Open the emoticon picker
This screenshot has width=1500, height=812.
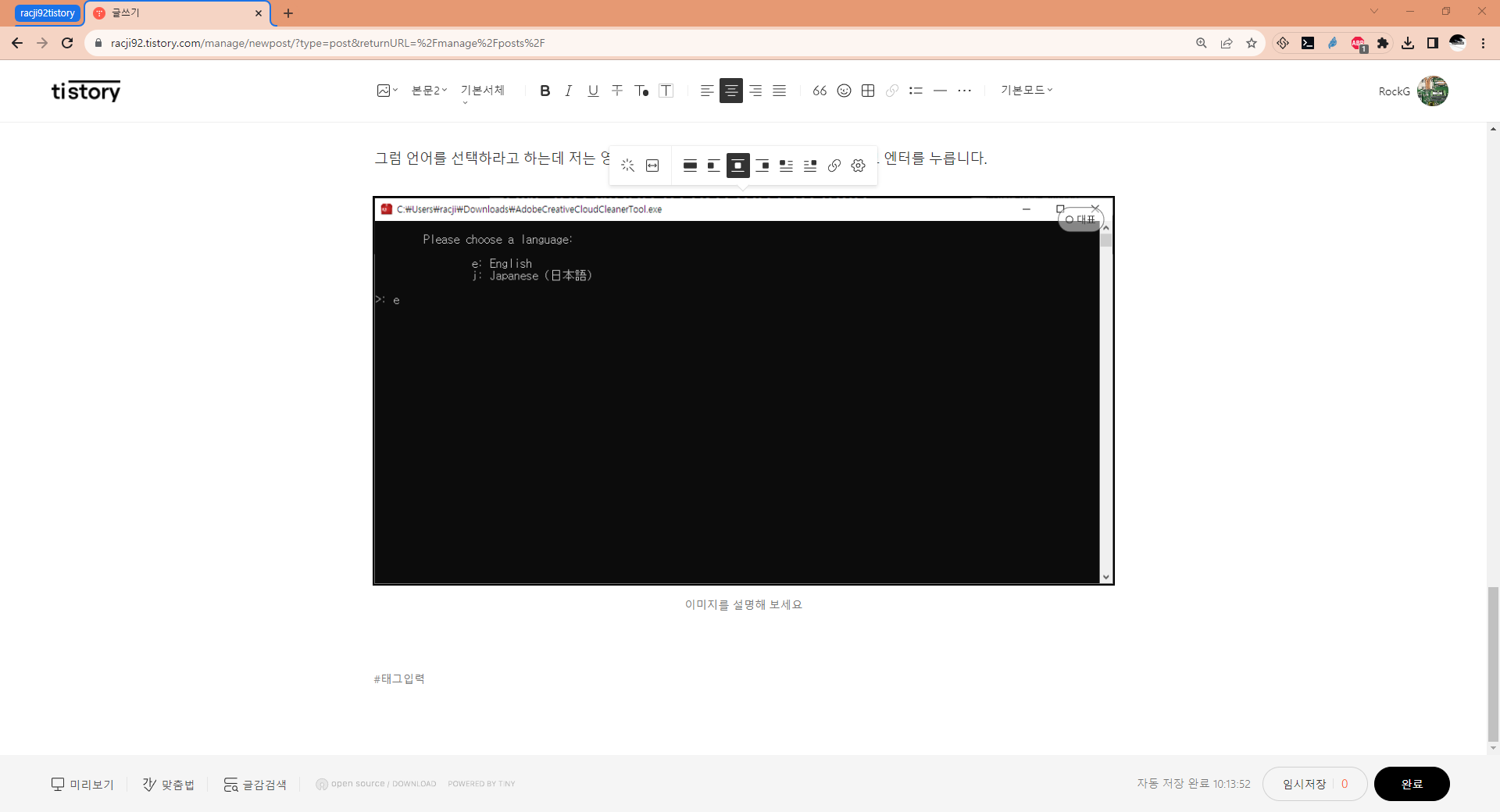844,91
